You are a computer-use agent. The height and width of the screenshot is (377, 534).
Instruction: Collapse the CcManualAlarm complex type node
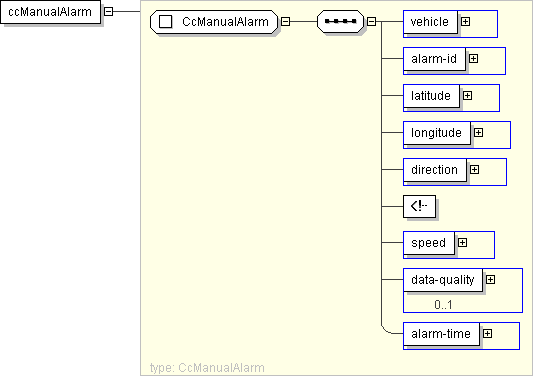coord(285,22)
